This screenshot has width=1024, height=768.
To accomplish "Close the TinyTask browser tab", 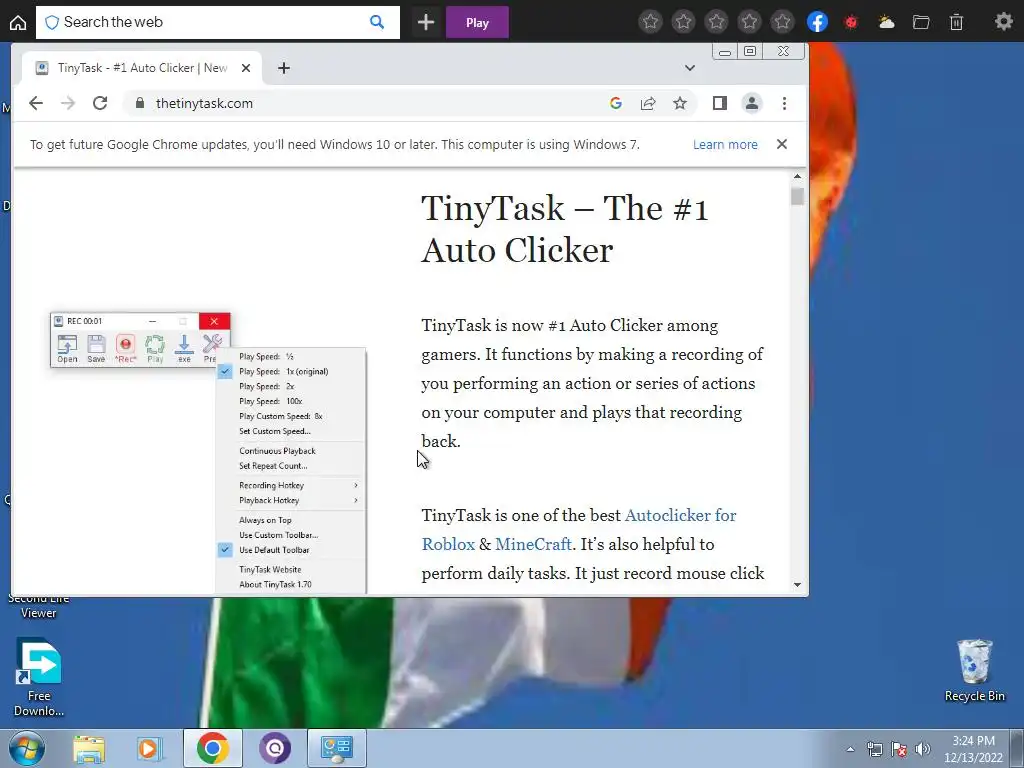I will click(x=246, y=68).
